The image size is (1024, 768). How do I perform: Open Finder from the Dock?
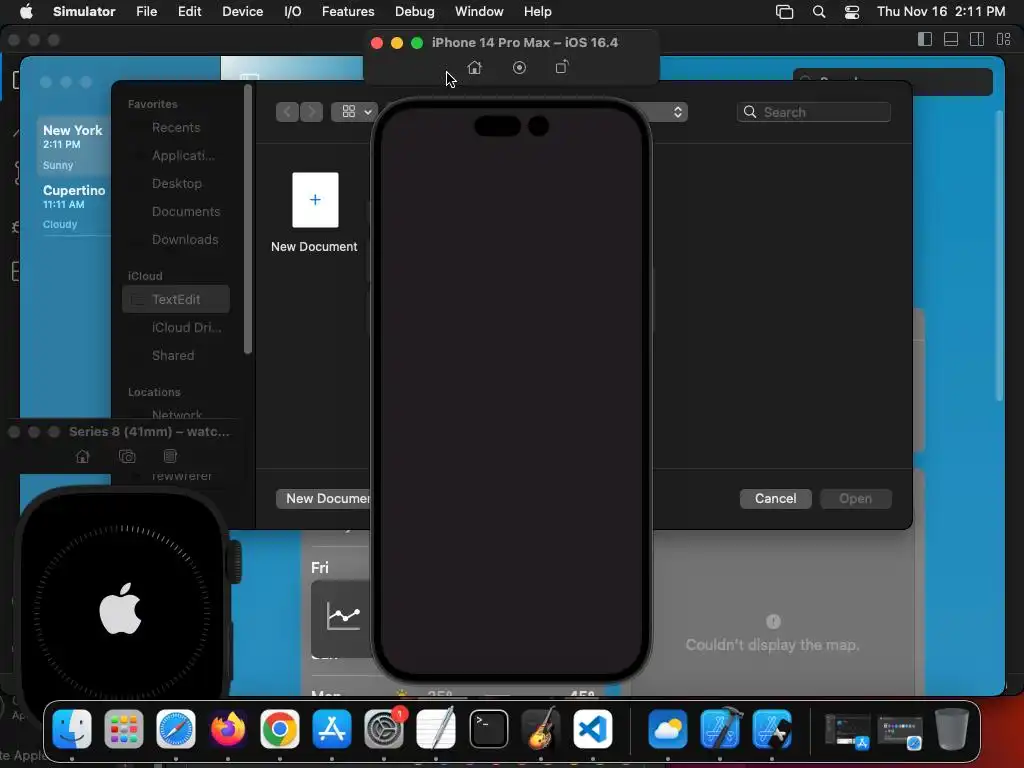pos(72,729)
